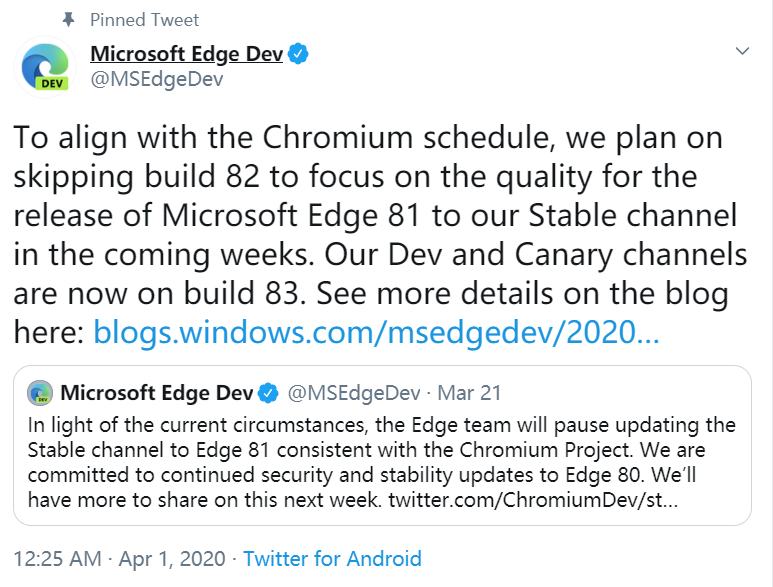Click the @MSEdgeDev handle in quoted tweet
The image size is (773, 587).
point(354,393)
